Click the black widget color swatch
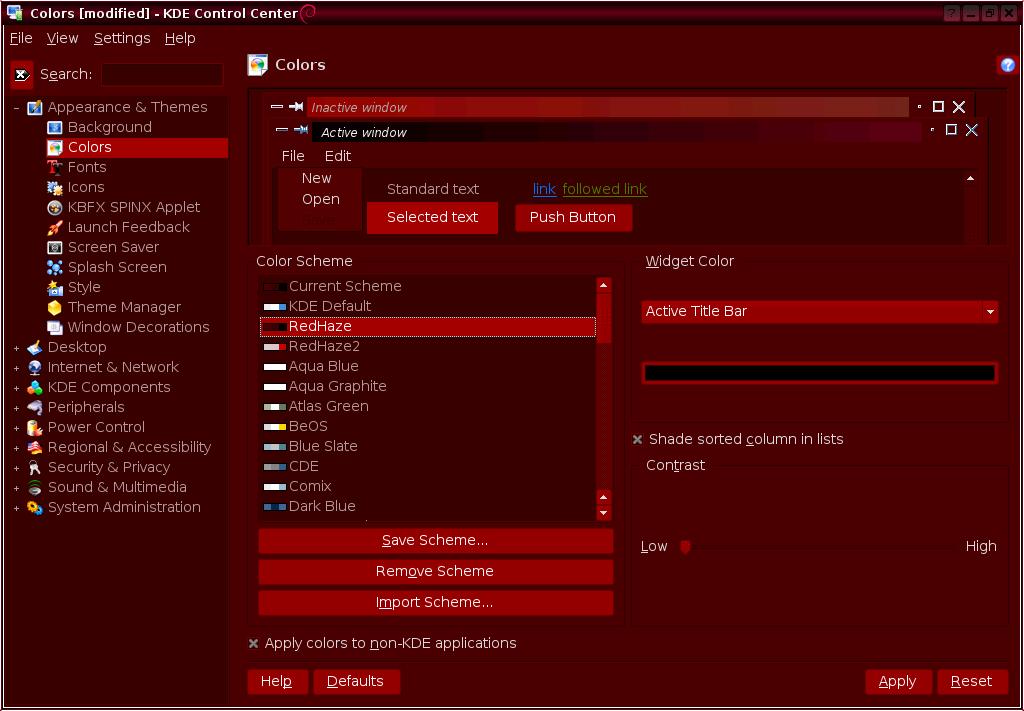Viewport: 1024px width, 711px height. (x=820, y=373)
